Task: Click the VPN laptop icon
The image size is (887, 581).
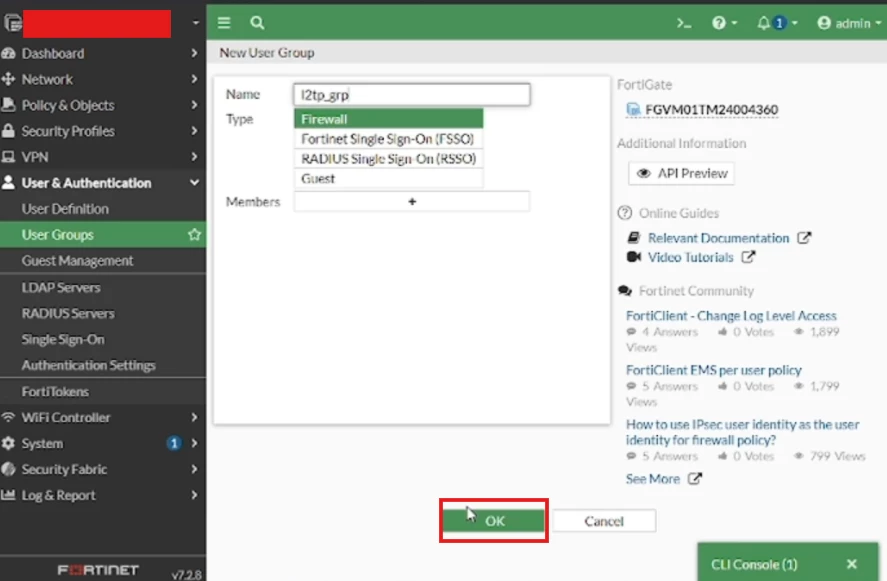Action: 8,157
